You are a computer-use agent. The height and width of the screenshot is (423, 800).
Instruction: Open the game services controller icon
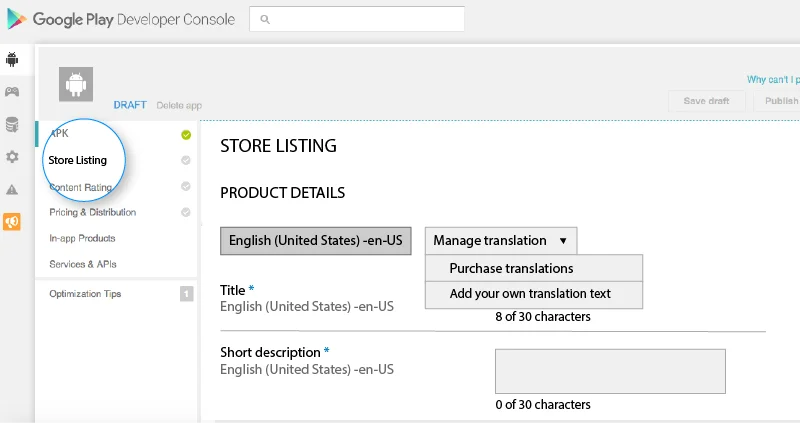pos(12,92)
